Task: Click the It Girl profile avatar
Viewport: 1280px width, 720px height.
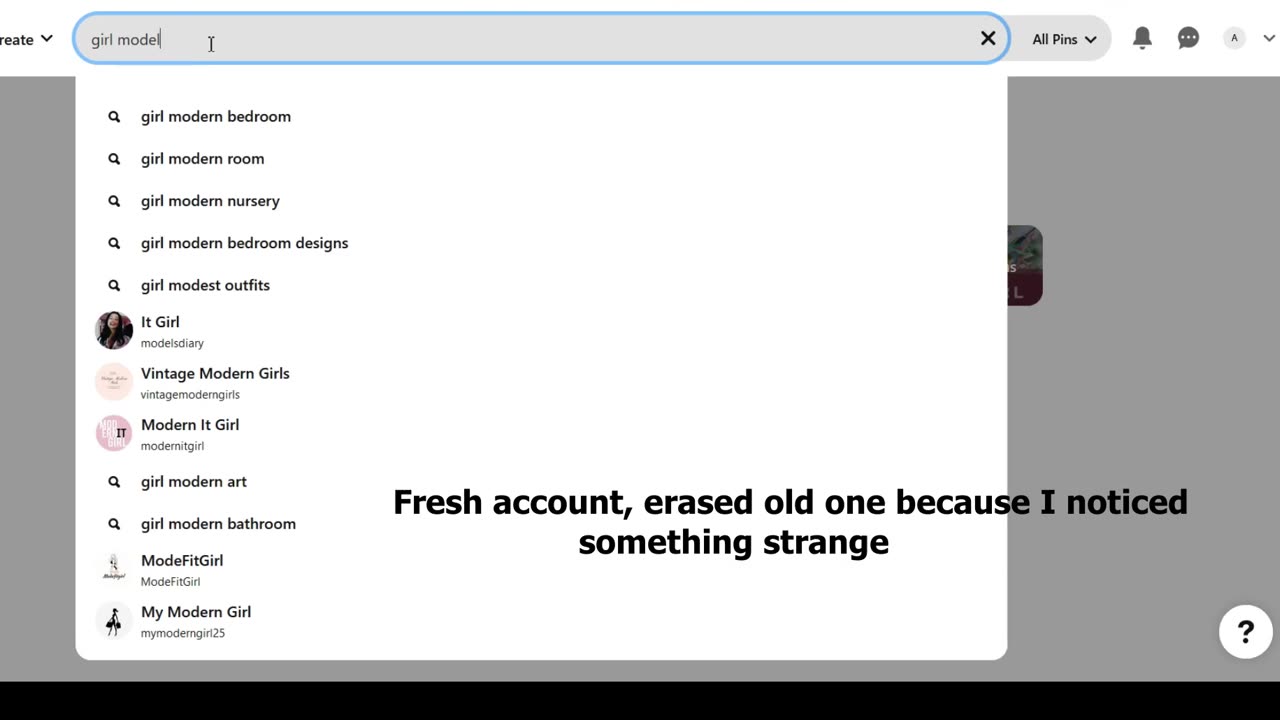Action: point(114,331)
